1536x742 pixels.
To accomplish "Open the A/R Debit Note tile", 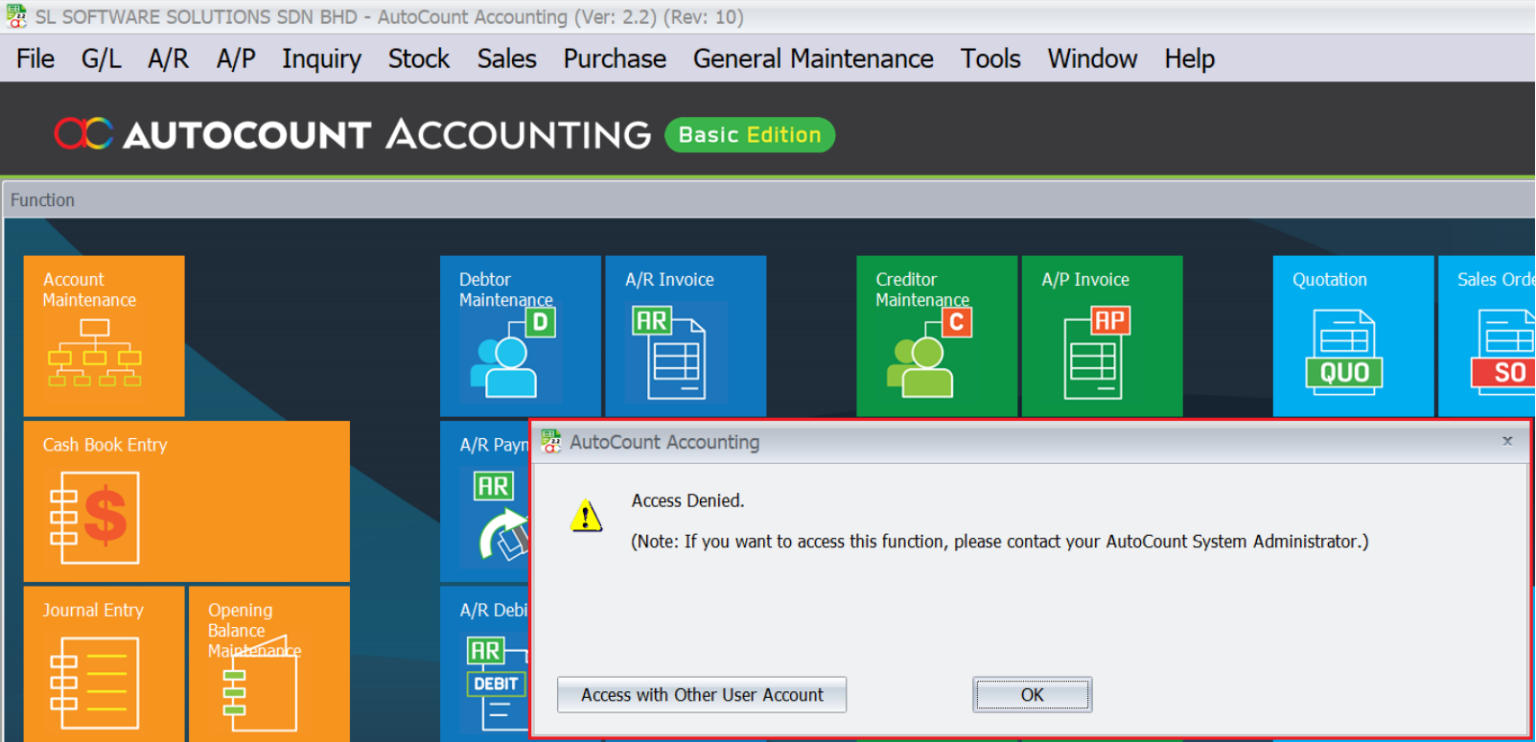I will pyautogui.click(x=484, y=664).
